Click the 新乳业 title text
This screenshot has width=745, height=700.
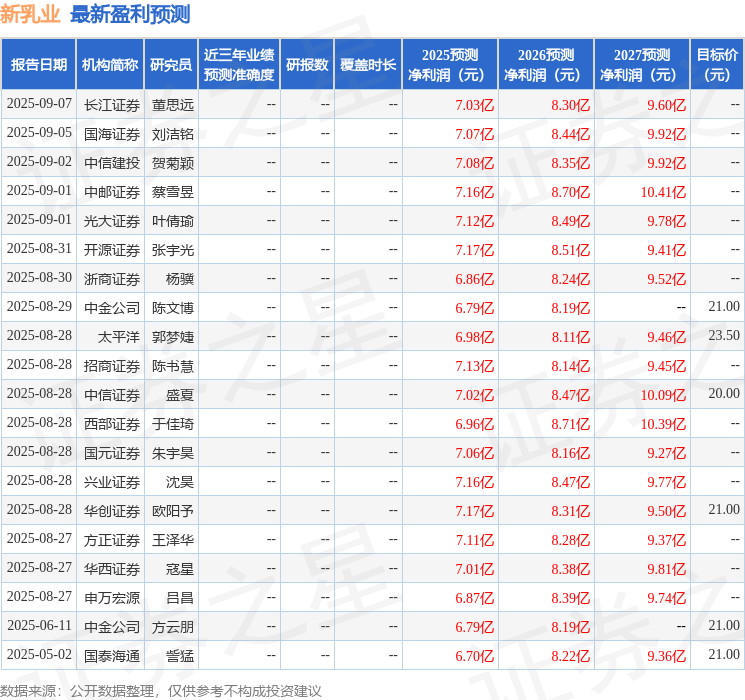pyautogui.click(x=30, y=14)
